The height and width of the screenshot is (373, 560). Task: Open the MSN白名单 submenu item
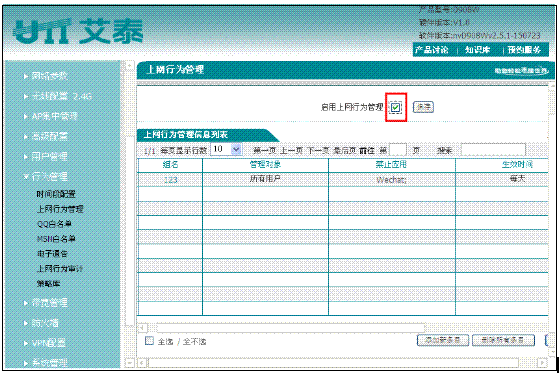coord(56,239)
